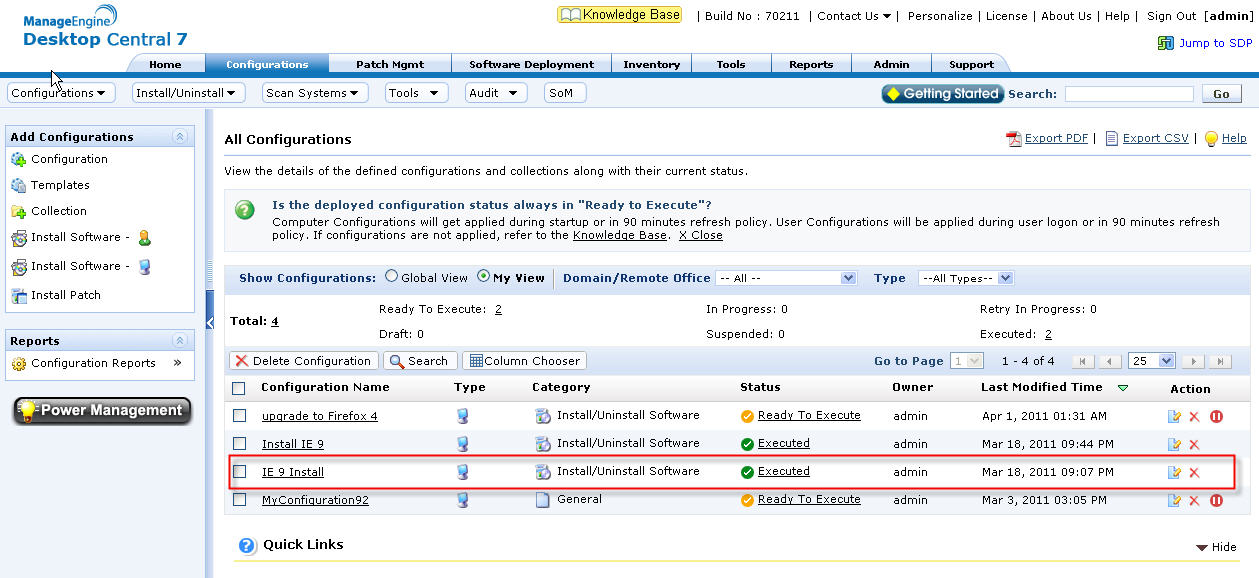The image size is (1259, 578).
Task: Toggle sort arrow beside Last Modified Time
Action: tap(1123, 388)
